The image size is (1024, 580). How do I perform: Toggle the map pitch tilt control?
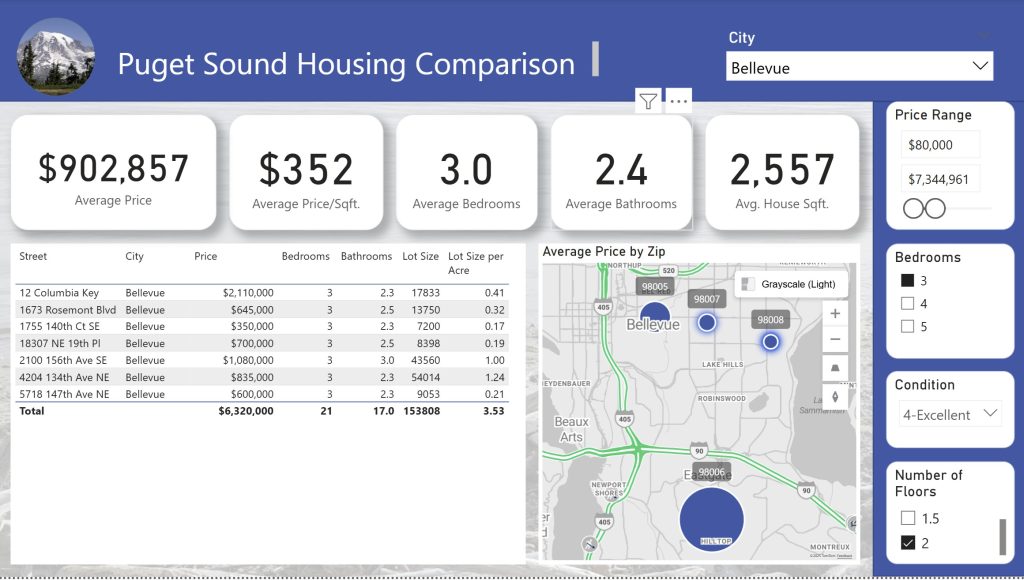[x=835, y=369]
